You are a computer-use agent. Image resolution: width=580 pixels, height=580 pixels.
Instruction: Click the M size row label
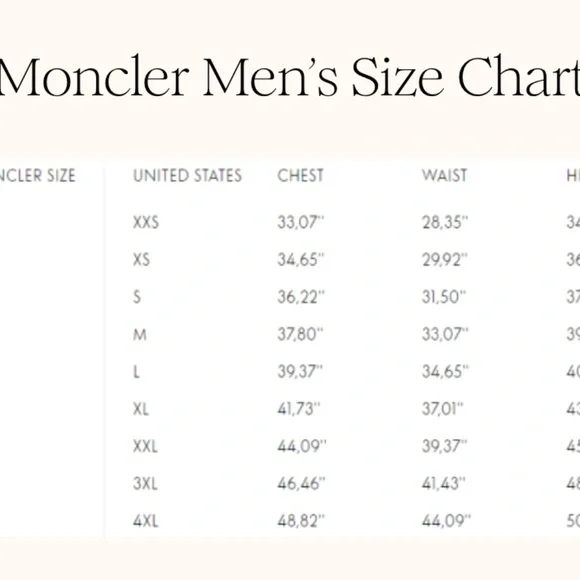pyautogui.click(x=140, y=334)
